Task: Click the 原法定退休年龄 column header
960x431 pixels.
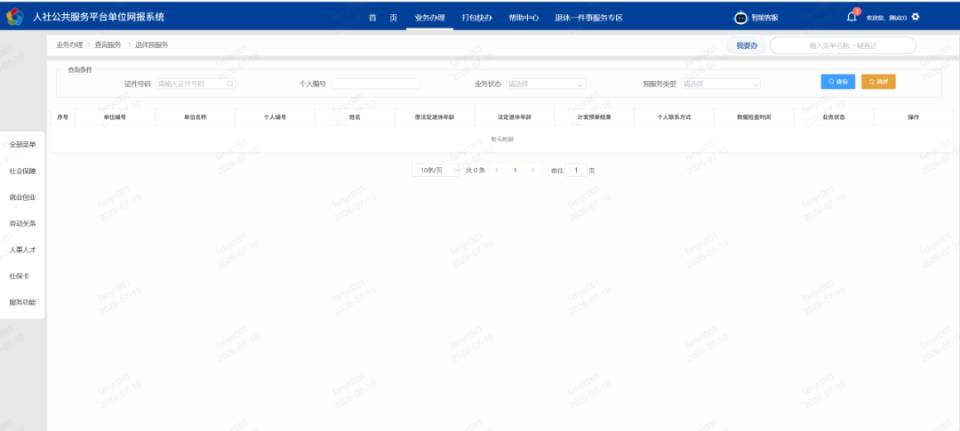Action: pyautogui.click(x=435, y=117)
